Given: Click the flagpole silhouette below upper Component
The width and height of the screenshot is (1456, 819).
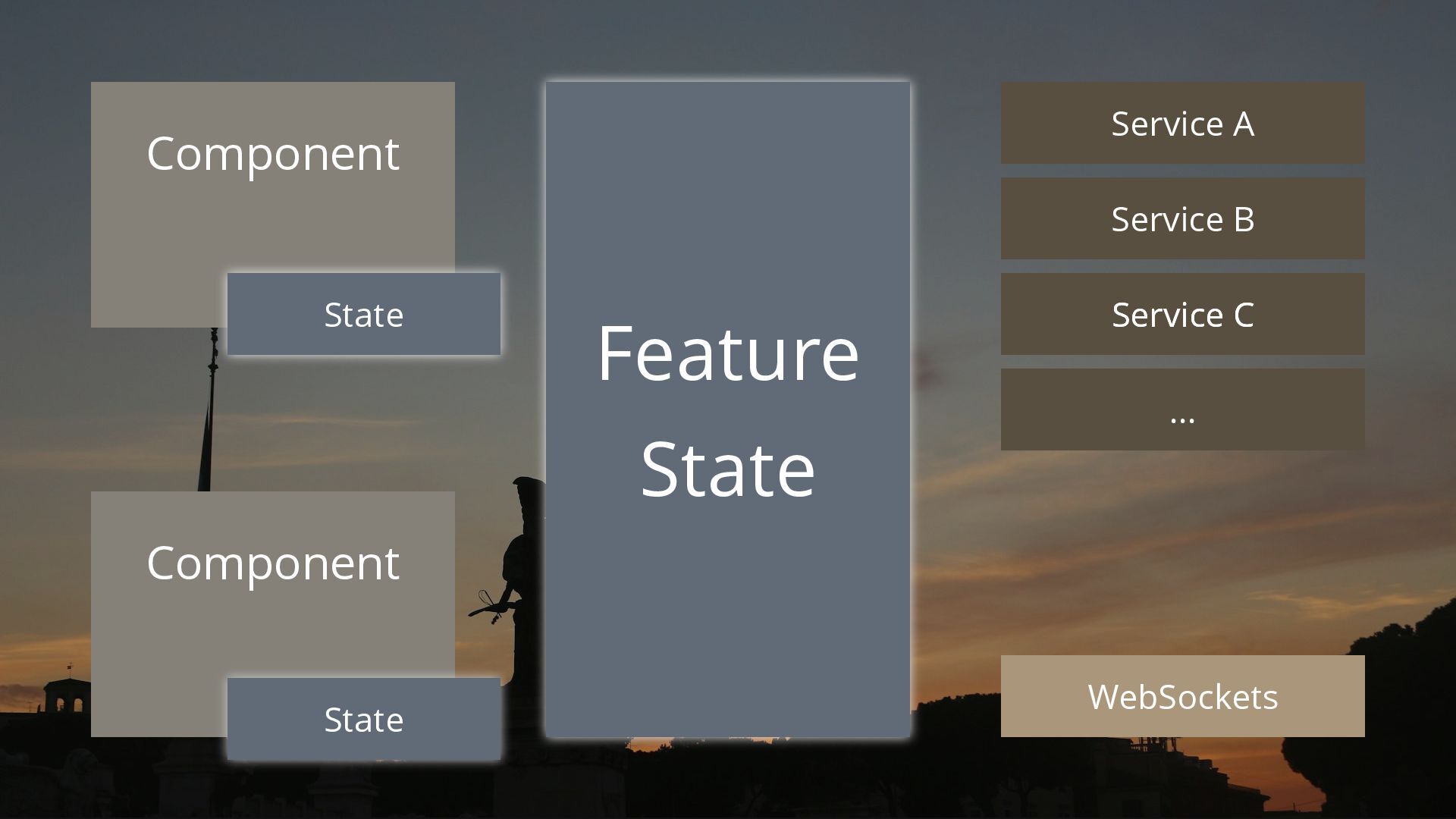Looking at the screenshot, I should click(210, 409).
